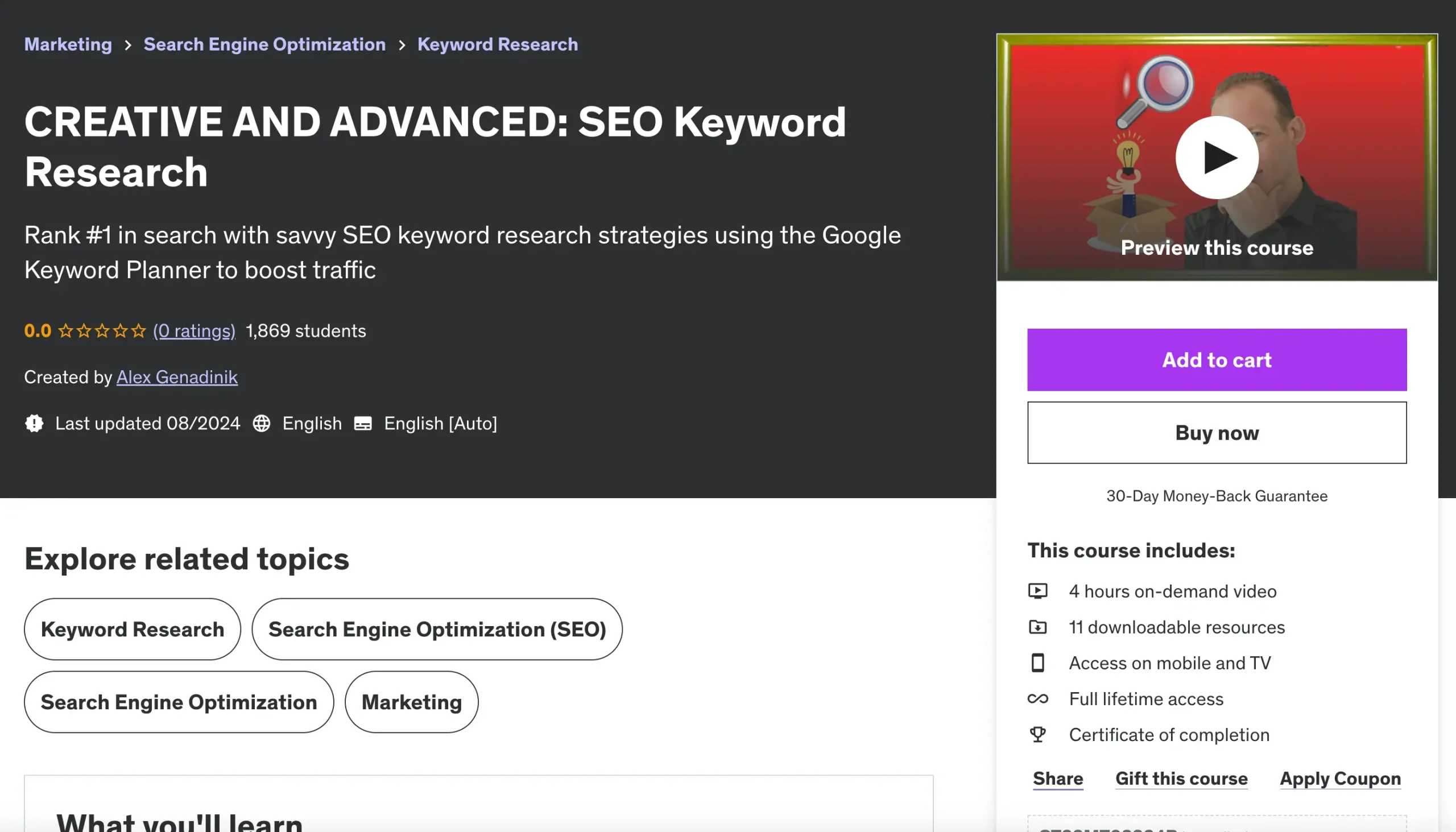Image resolution: width=1456 pixels, height=832 pixels.
Task: Click the infinity lifetime access icon
Action: click(1038, 699)
